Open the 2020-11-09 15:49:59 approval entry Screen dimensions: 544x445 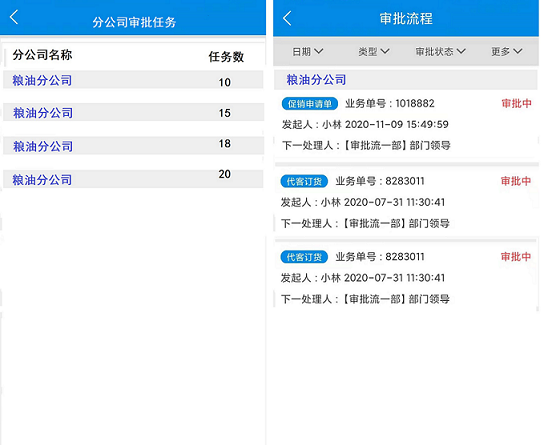coord(406,124)
